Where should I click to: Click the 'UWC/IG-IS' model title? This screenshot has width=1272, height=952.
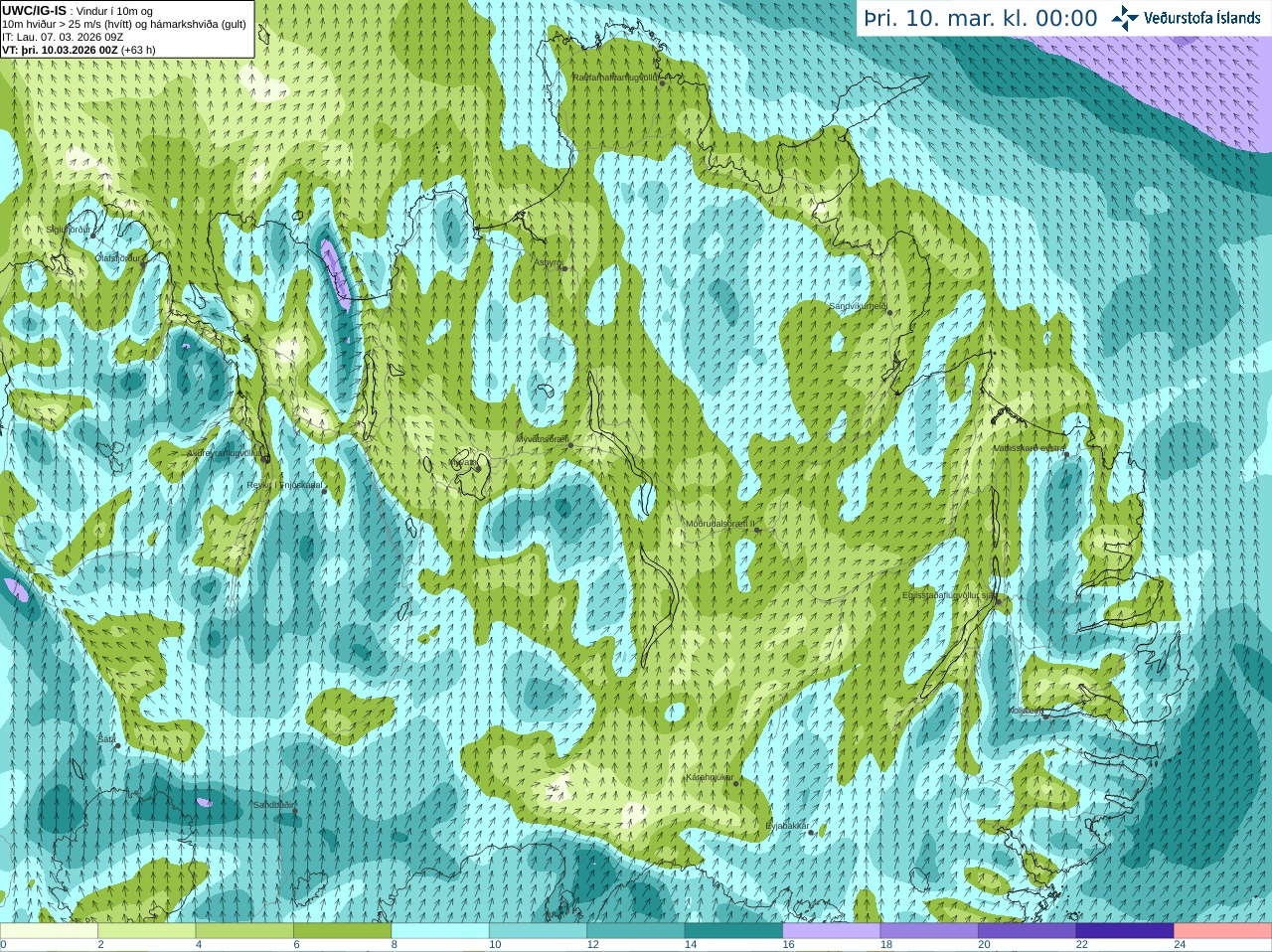[x=34, y=10]
